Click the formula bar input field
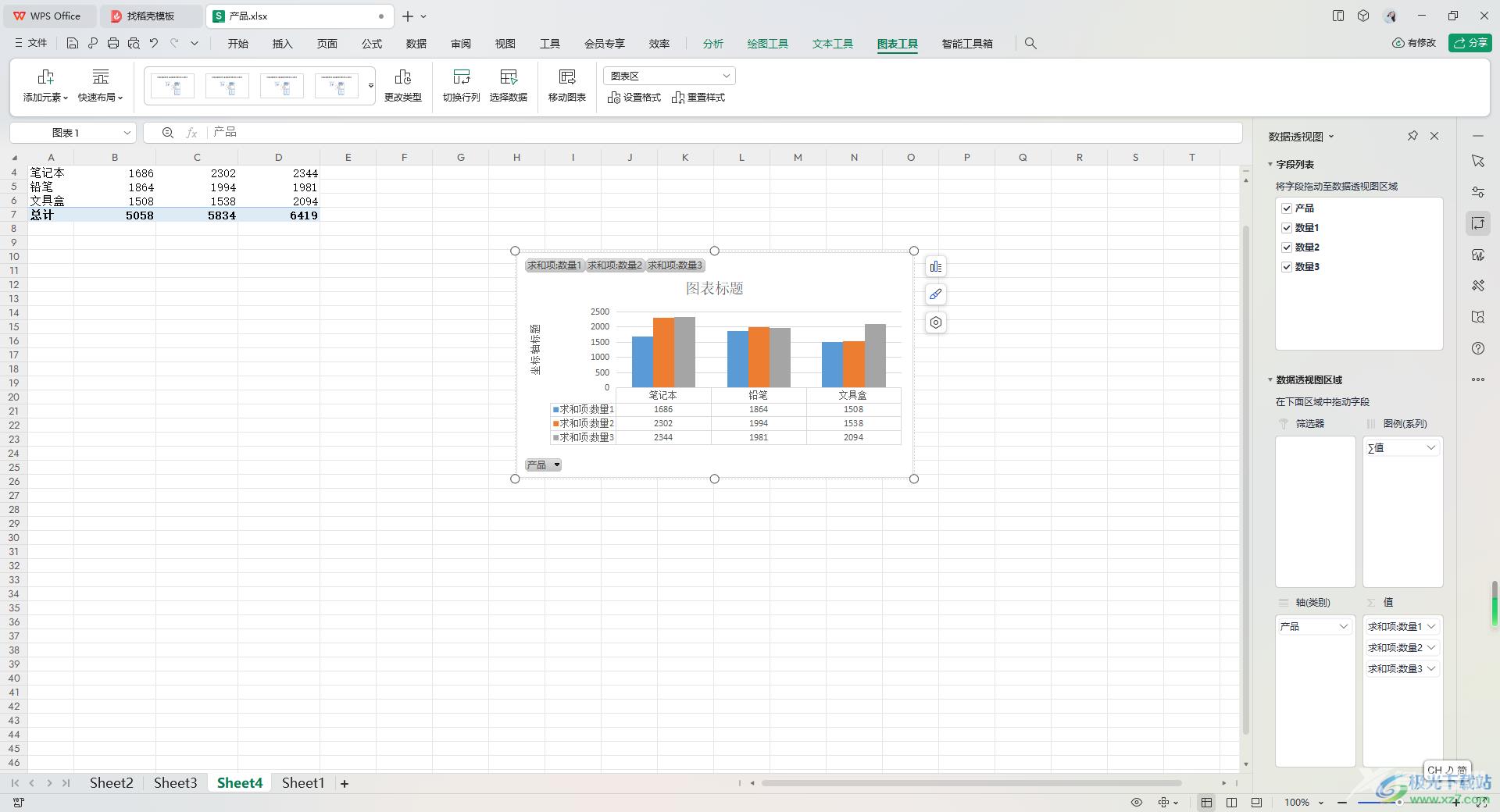 (724, 133)
